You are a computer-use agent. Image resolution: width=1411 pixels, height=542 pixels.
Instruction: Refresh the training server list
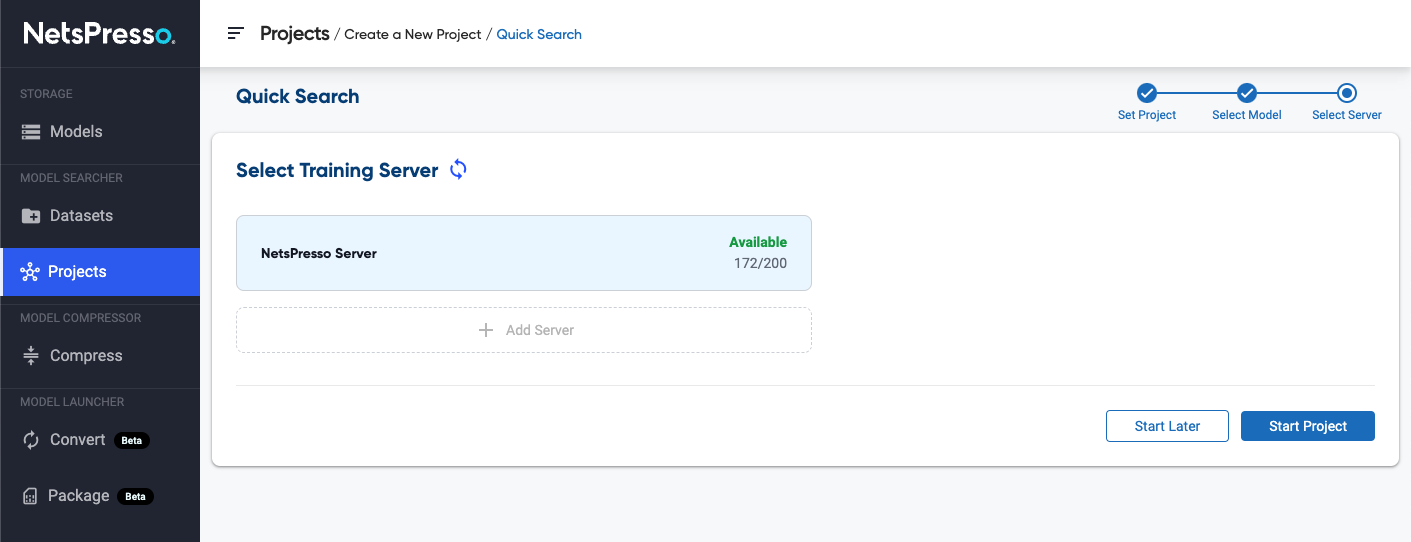point(458,169)
